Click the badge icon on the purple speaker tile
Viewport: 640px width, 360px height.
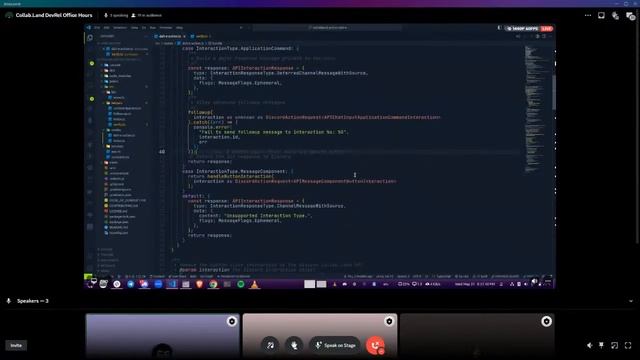point(232,321)
